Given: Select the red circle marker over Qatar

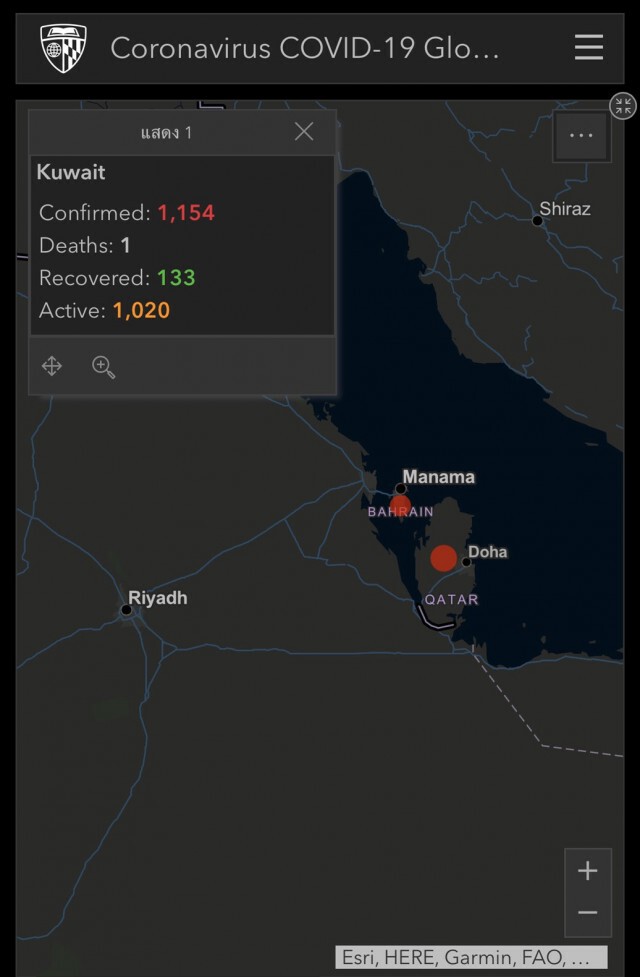Looking at the screenshot, I should tap(444, 558).
